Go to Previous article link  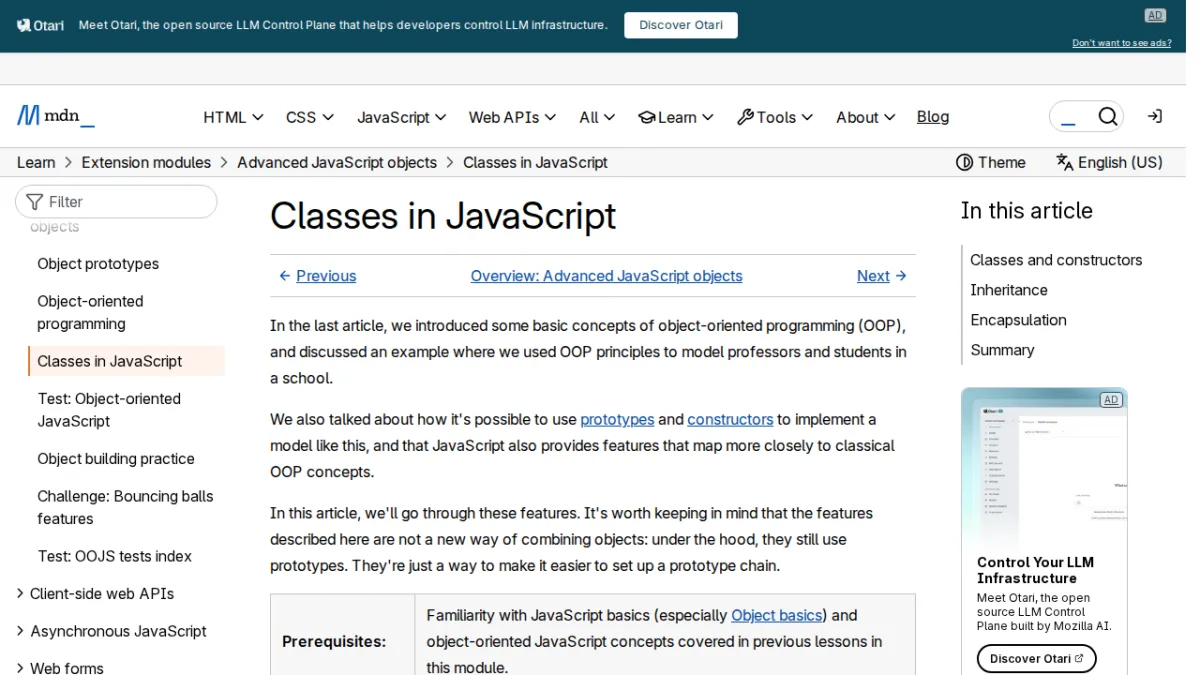(317, 276)
